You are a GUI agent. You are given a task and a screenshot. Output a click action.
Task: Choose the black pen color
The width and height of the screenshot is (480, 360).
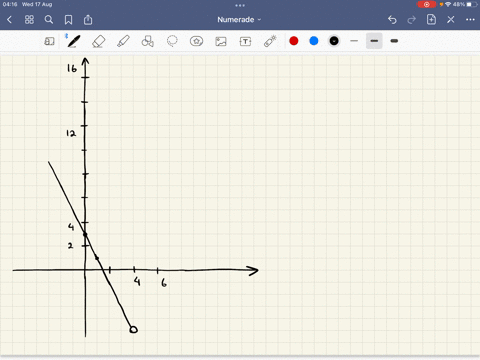click(x=334, y=41)
